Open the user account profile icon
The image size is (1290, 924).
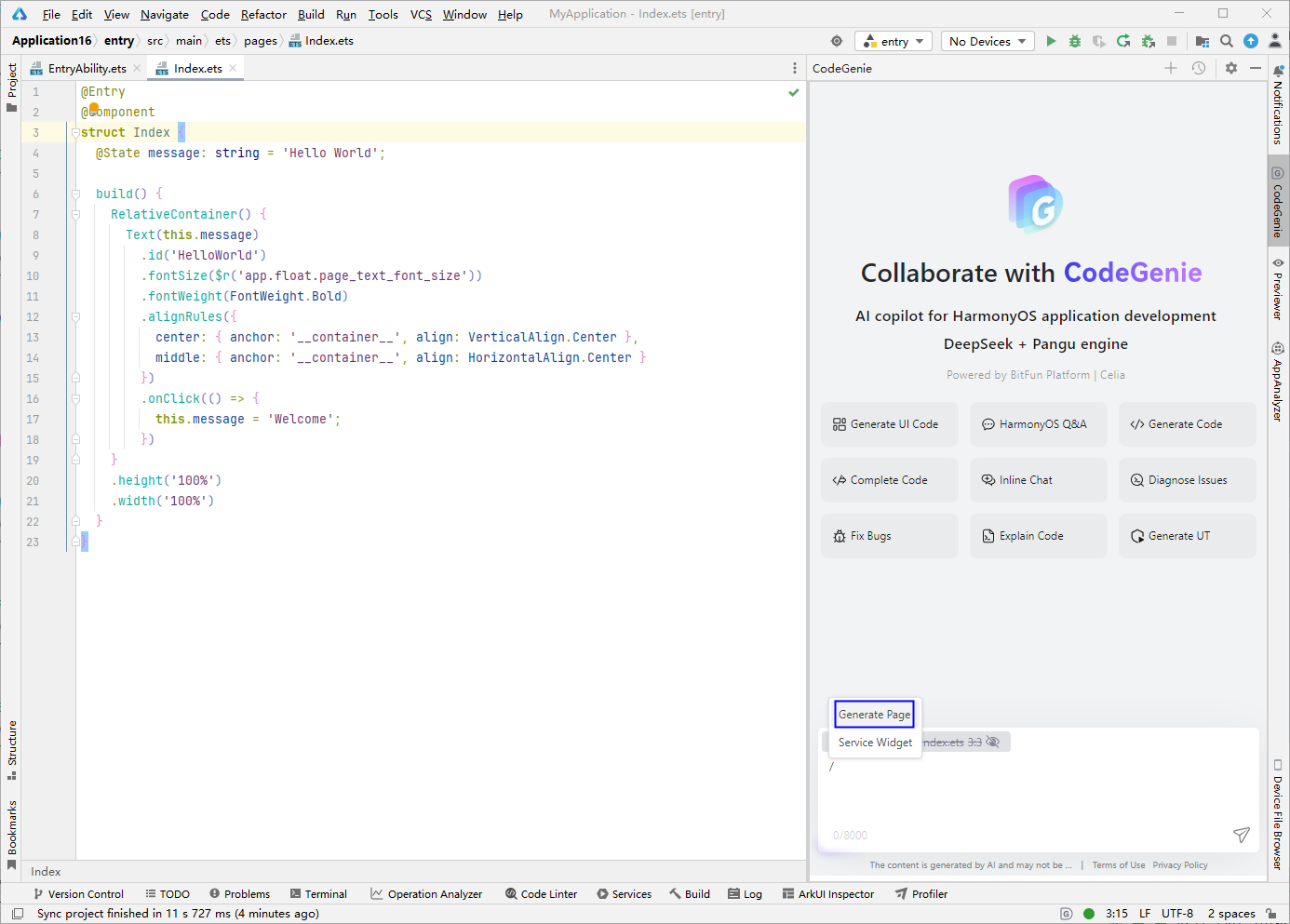coord(1275,41)
